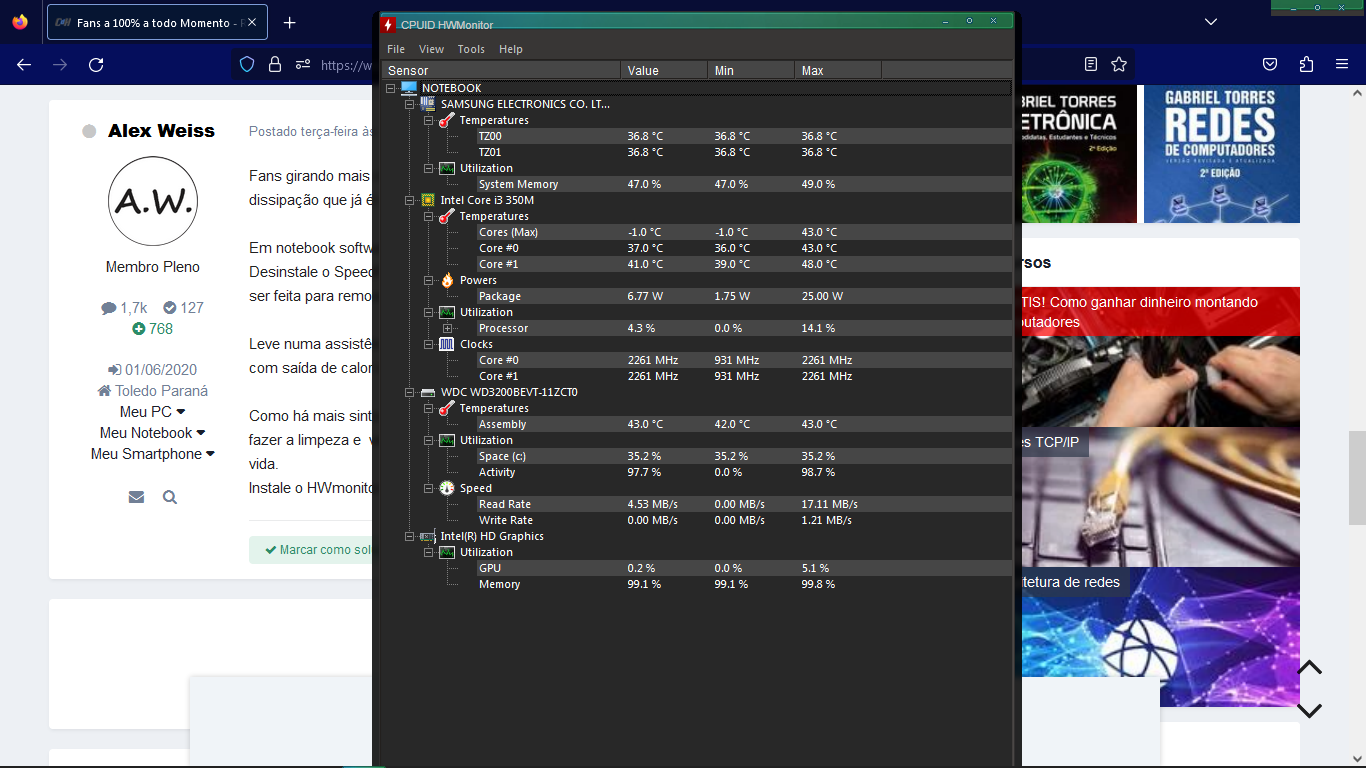1366x768 pixels.
Task: Open the View menu in HWMonitor
Action: coord(431,49)
